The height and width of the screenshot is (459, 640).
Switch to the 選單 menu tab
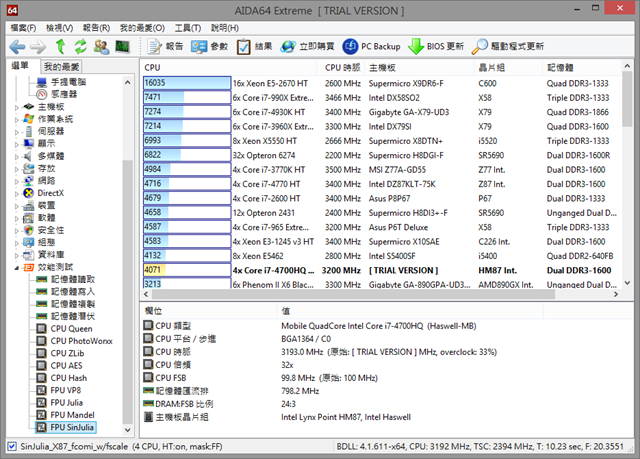point(20,66)
